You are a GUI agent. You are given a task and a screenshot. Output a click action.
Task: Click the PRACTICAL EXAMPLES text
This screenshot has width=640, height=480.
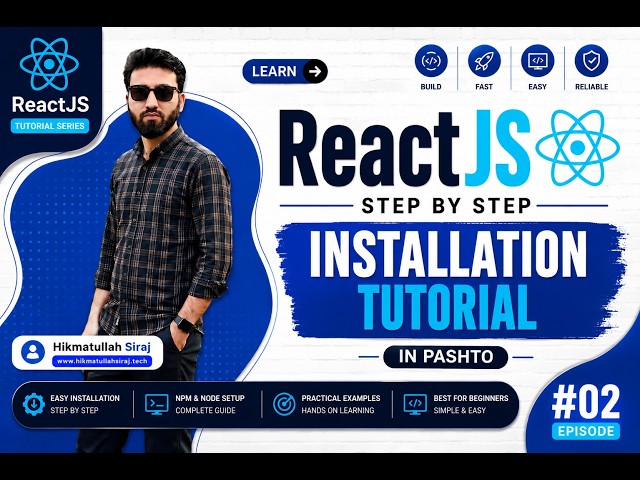(341, 398)
